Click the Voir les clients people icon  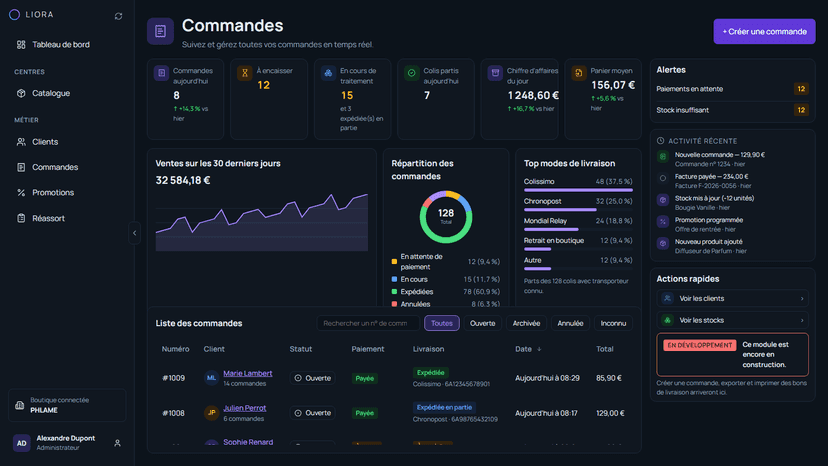pyautogui.click(x=667, y=299)
